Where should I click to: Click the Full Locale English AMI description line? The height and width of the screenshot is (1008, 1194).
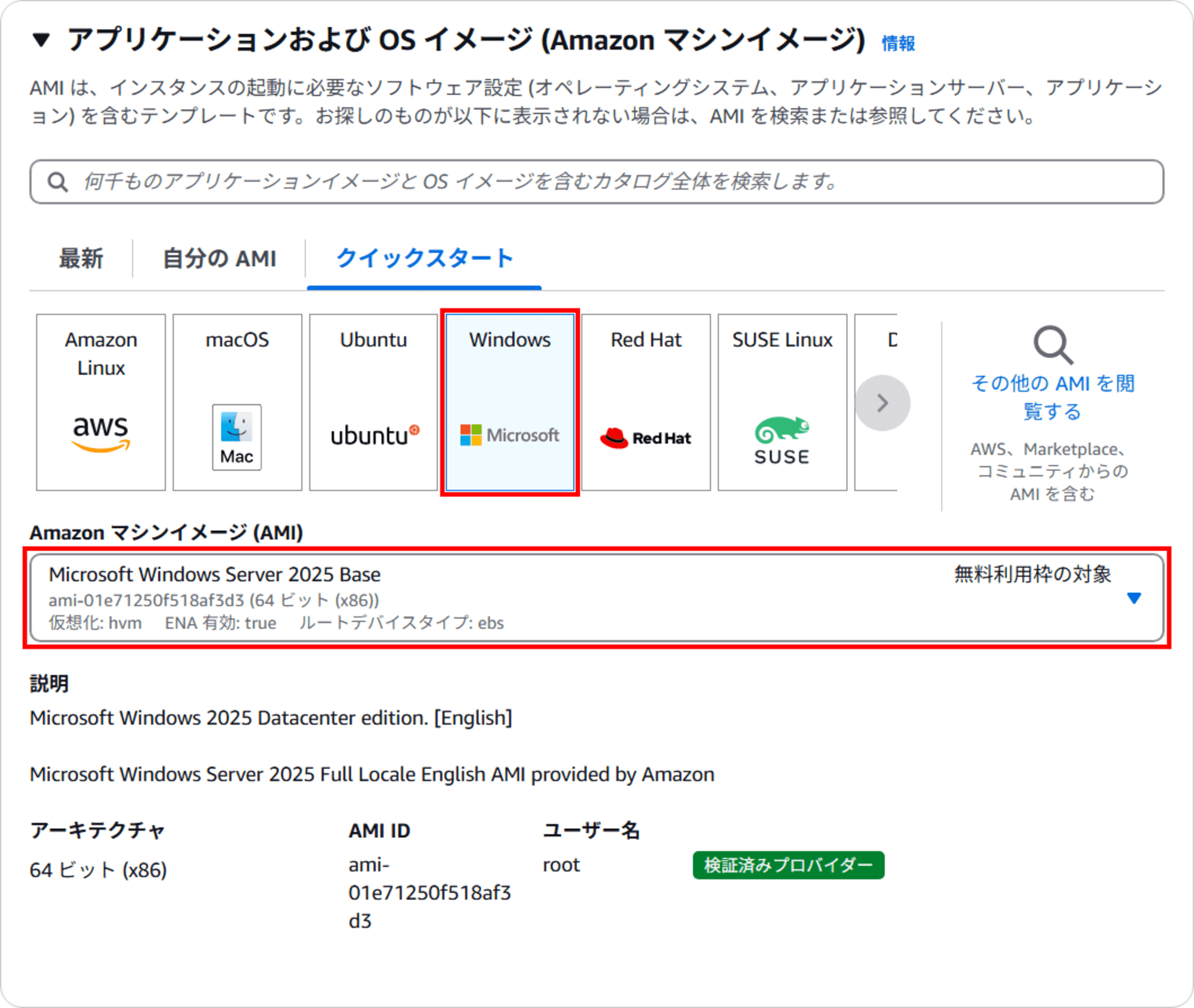(x=372, y=775)
